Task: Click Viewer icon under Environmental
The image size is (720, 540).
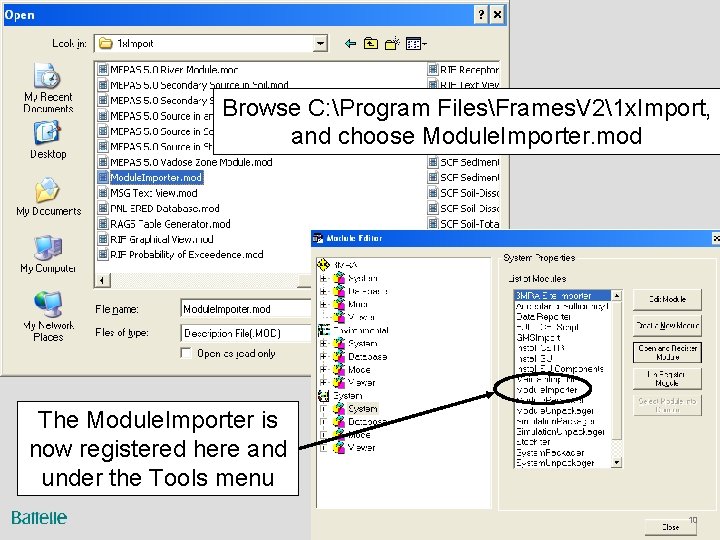Action: (x=339, y=382)
